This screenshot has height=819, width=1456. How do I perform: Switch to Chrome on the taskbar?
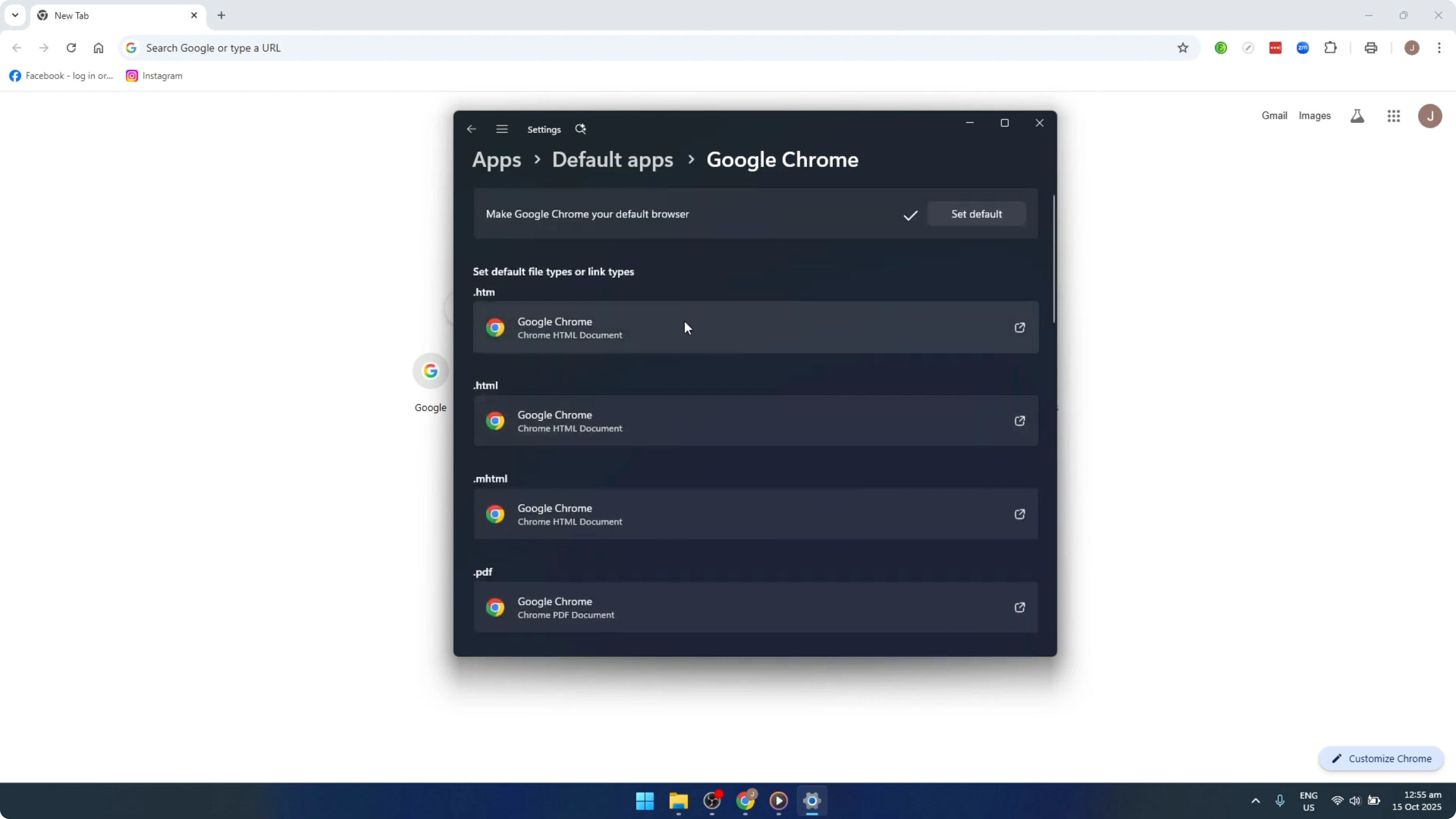(745, 801)
